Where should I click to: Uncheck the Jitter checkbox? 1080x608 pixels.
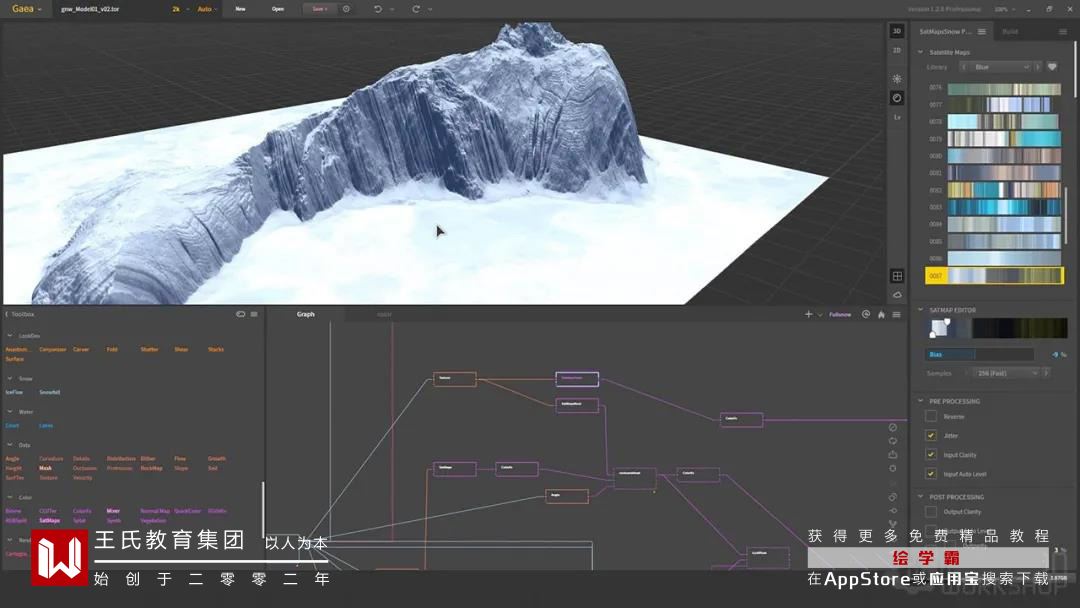point(931,435)
